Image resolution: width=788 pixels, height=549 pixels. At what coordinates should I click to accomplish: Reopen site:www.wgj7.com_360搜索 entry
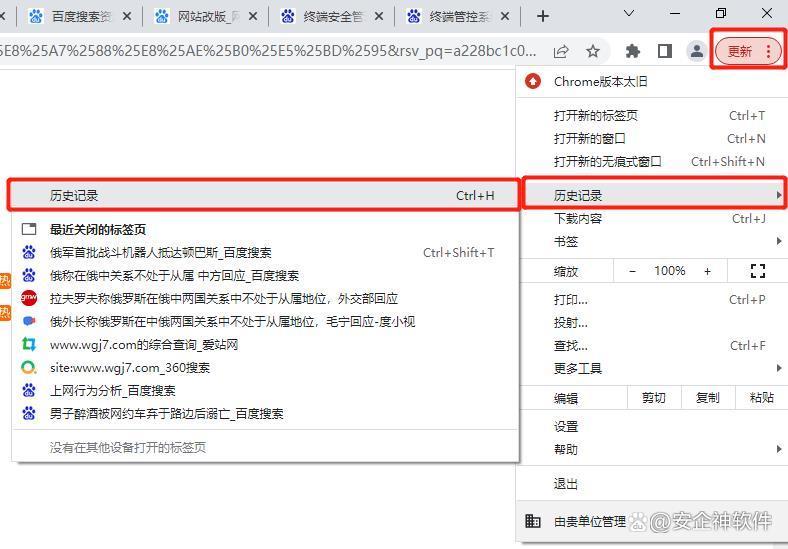coord(265,368)
